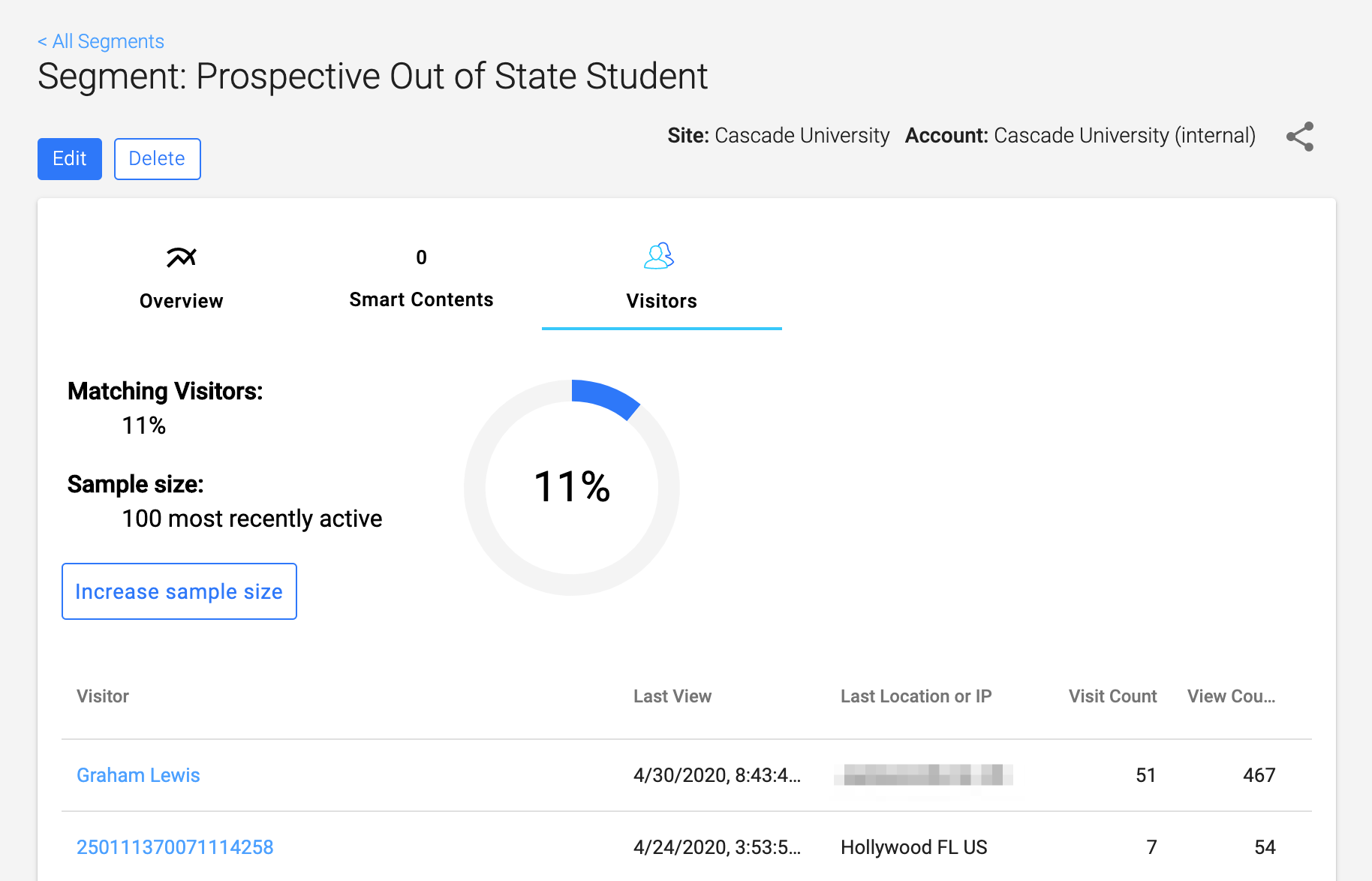Image resolution: width=1372 pixels, height=881 pixels.
Task: Sort by Last View column
Action: pyautogui.click(x=672, y=696)
